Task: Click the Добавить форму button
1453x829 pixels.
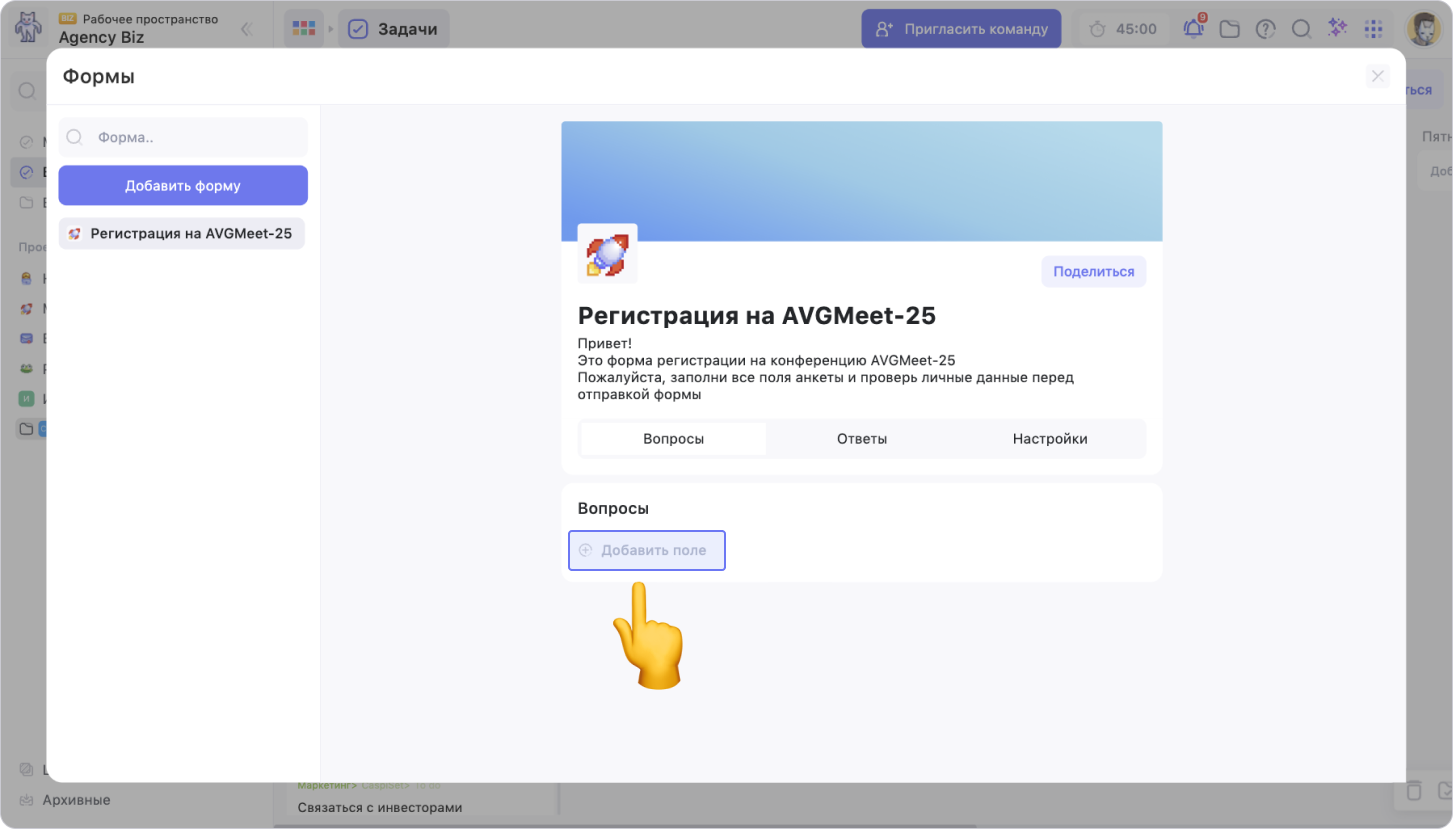Action: click(183, 185)
